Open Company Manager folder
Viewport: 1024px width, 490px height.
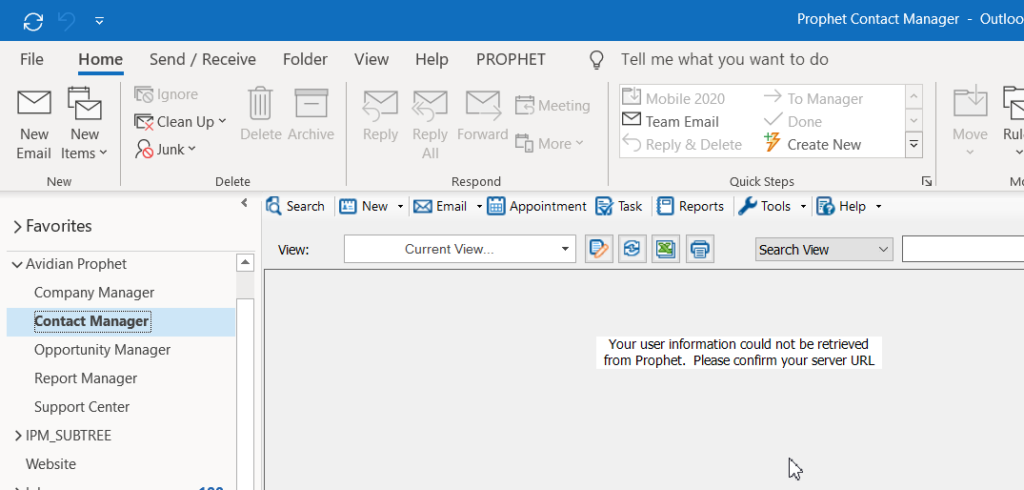pos(94,293)
